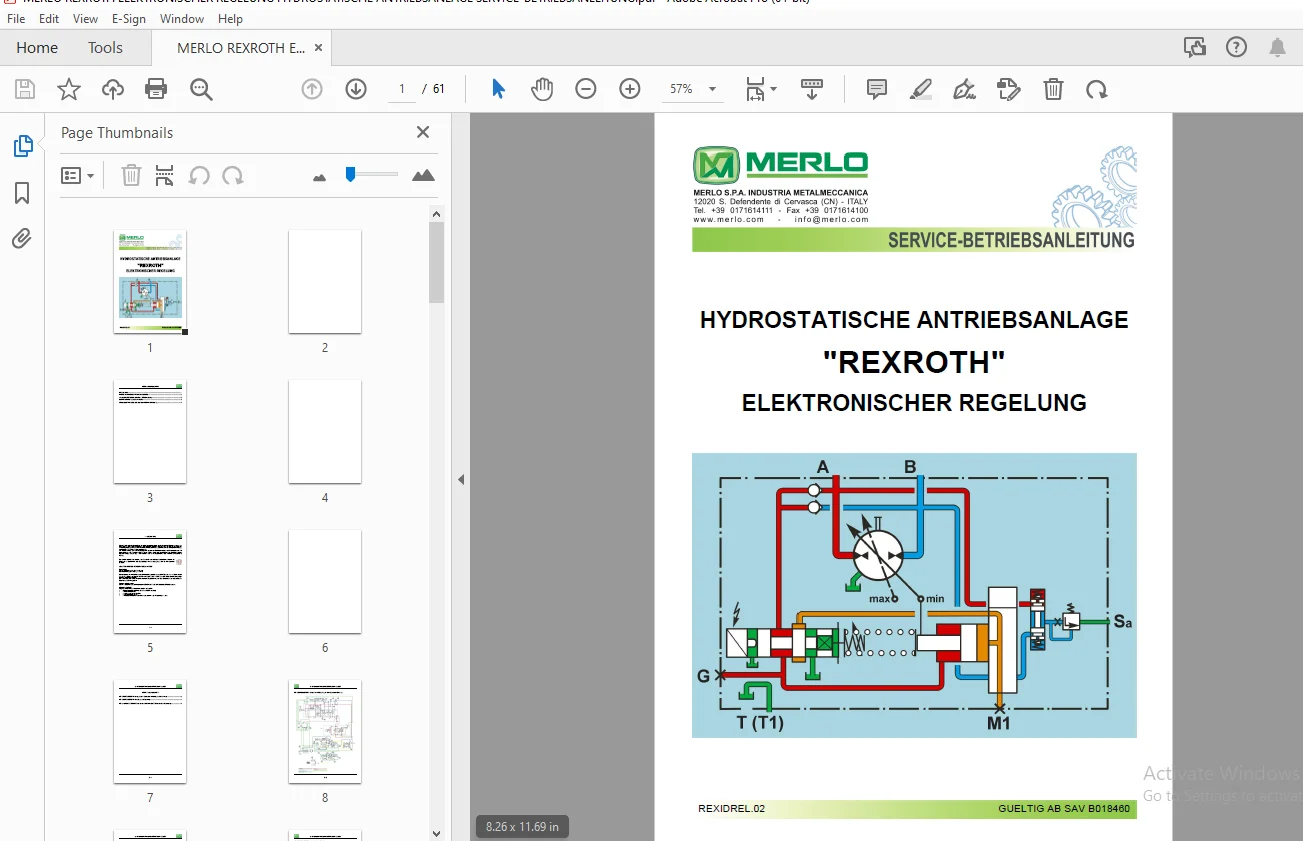
Task: Select the MERLO REXROTH document tab
Action: tap(241, 47)
